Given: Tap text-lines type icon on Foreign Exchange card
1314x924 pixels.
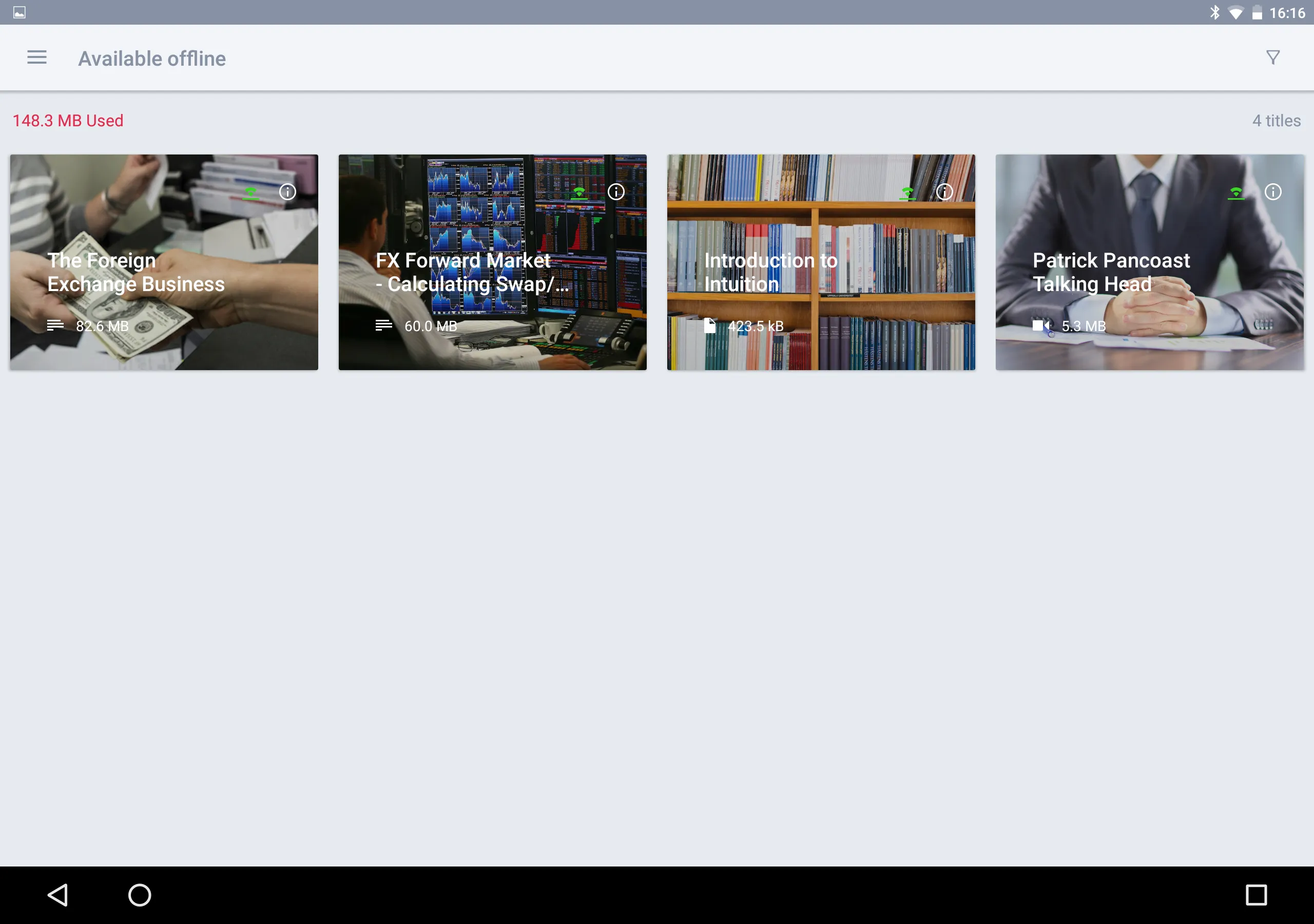Looking at the screenshot, I should (55, 325).
